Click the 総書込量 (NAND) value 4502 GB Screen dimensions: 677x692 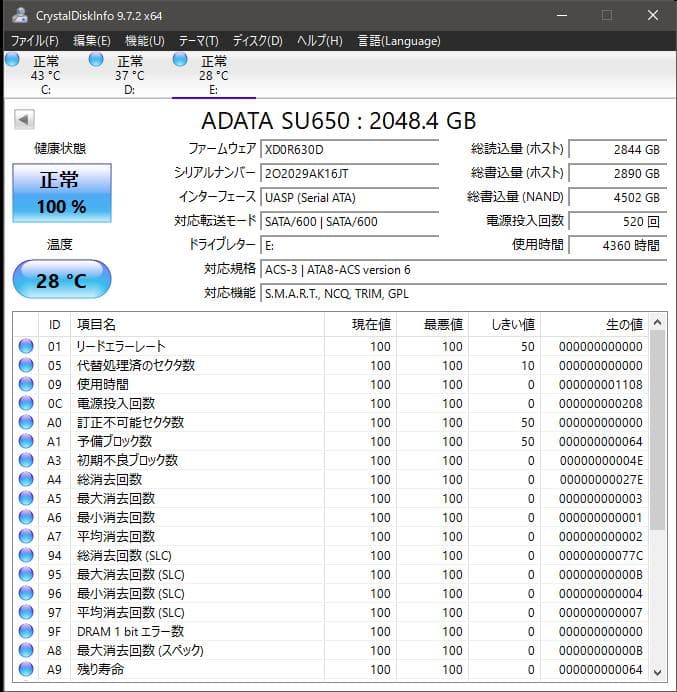(x=617, y=197)
